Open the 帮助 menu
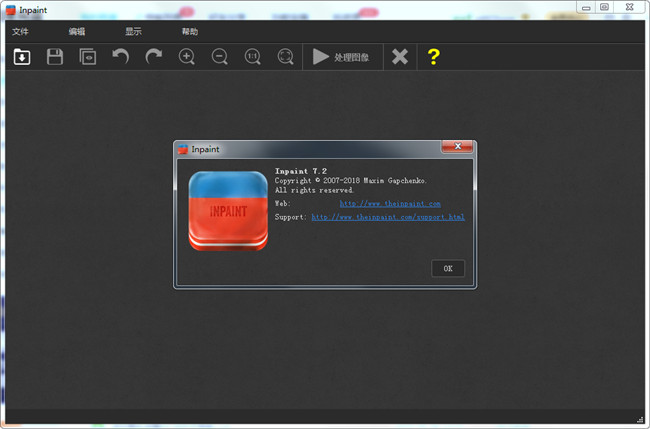This screenshot has width=650, height=429. 190,32
